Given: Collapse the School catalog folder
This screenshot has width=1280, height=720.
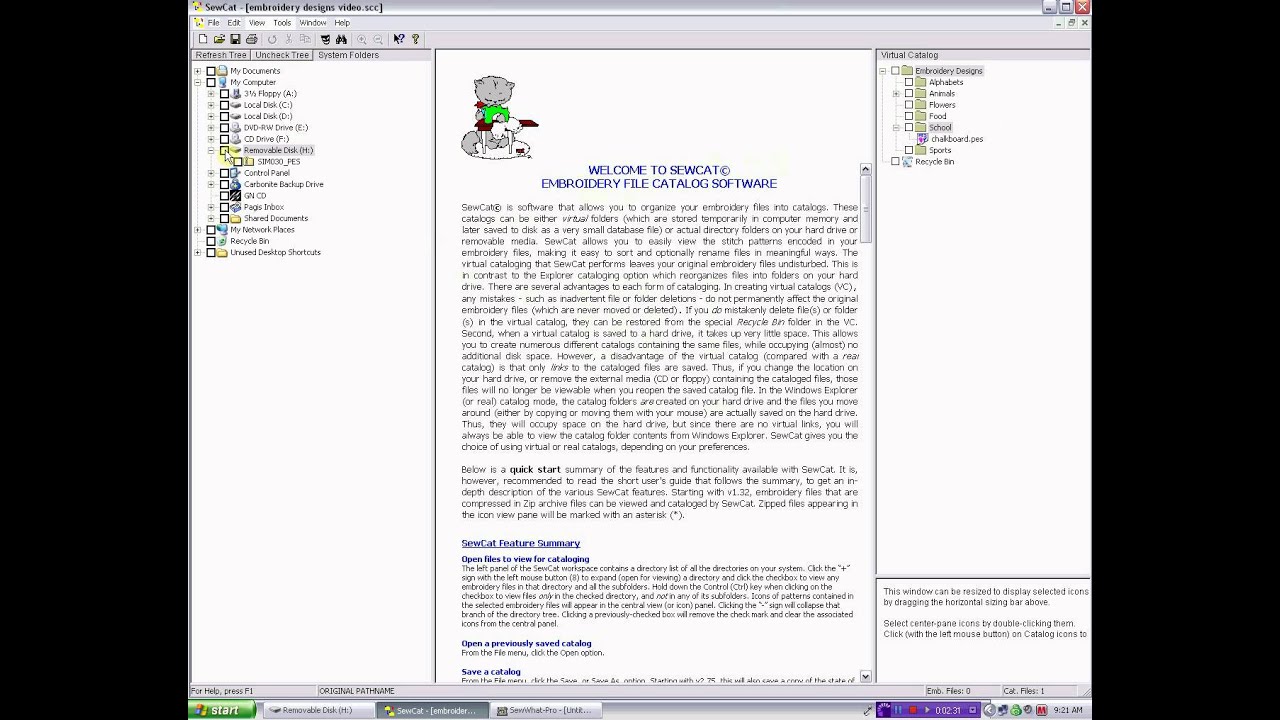Looking at the screenshot, I should 896,127.
